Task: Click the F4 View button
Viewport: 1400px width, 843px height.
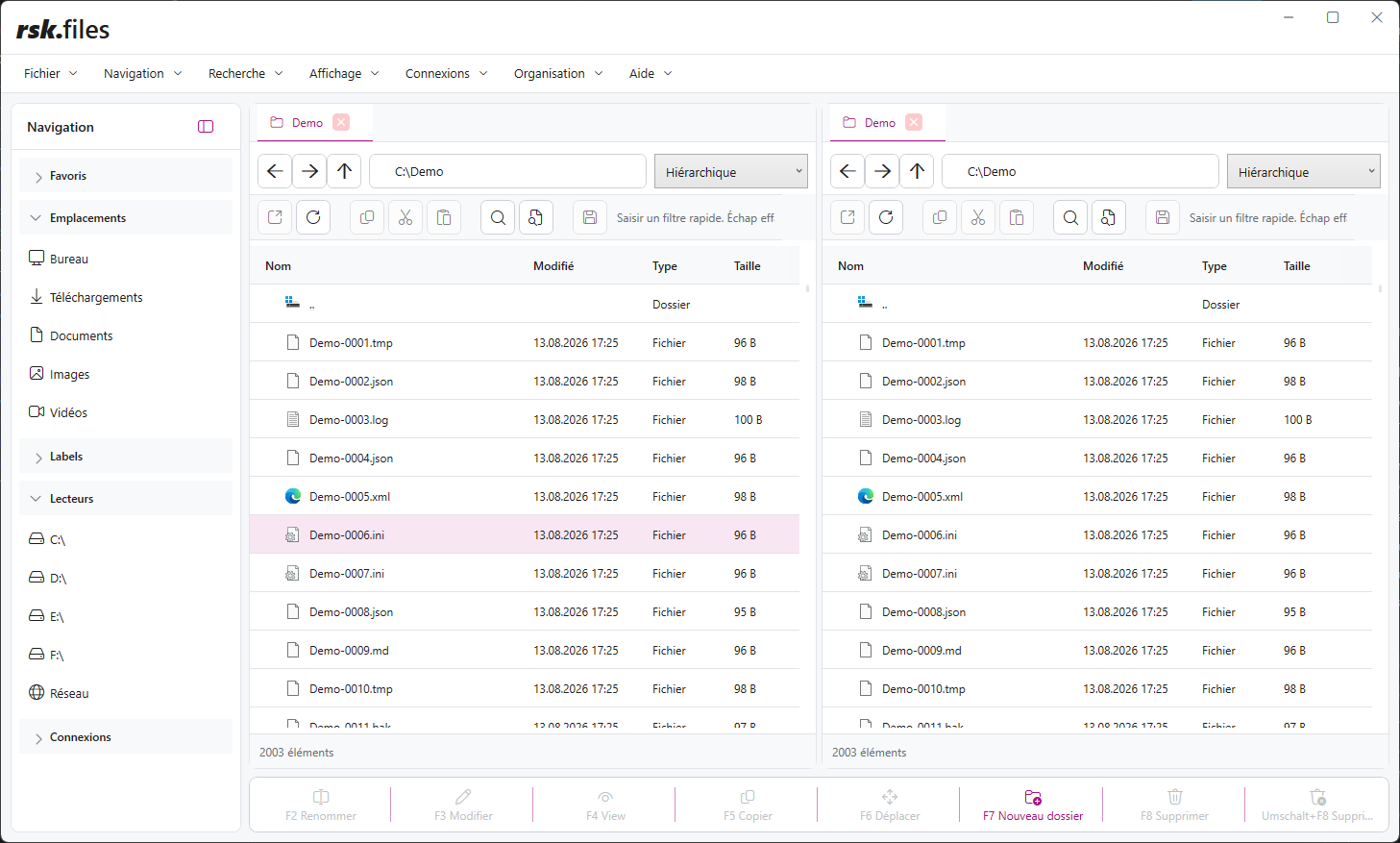Action: [605, 806]
